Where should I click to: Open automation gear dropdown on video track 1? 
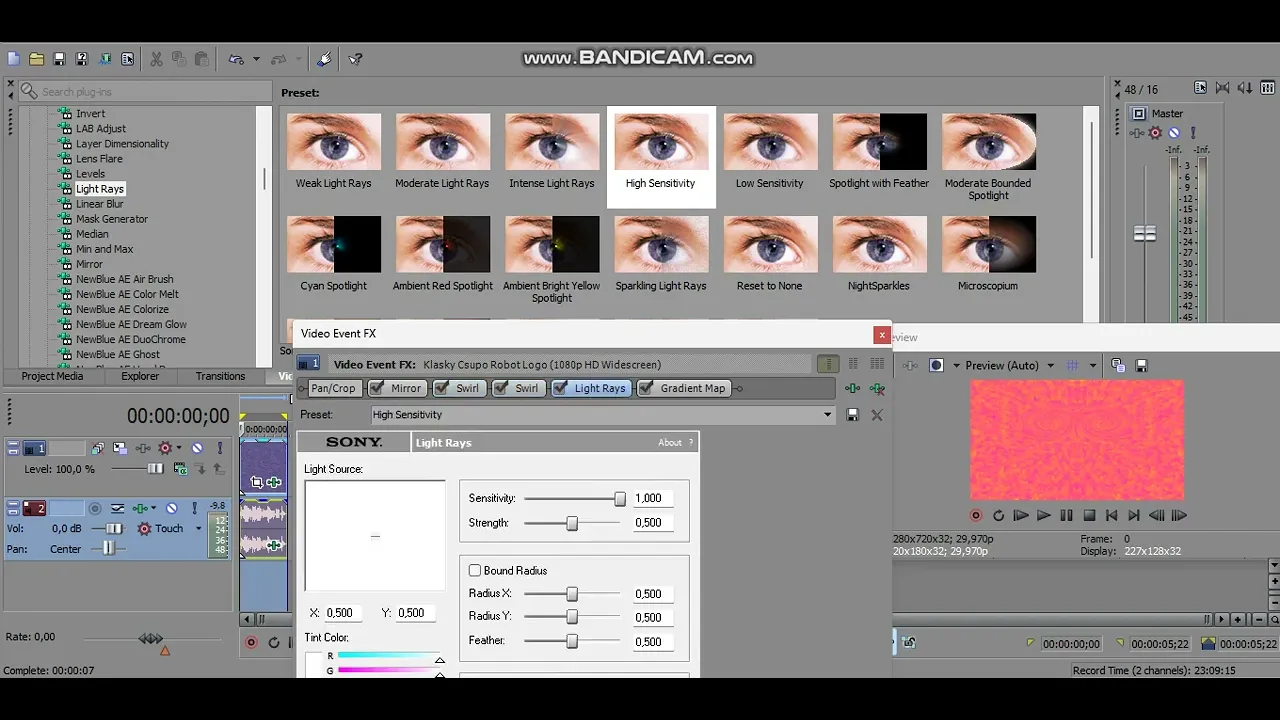pos(178,449)
